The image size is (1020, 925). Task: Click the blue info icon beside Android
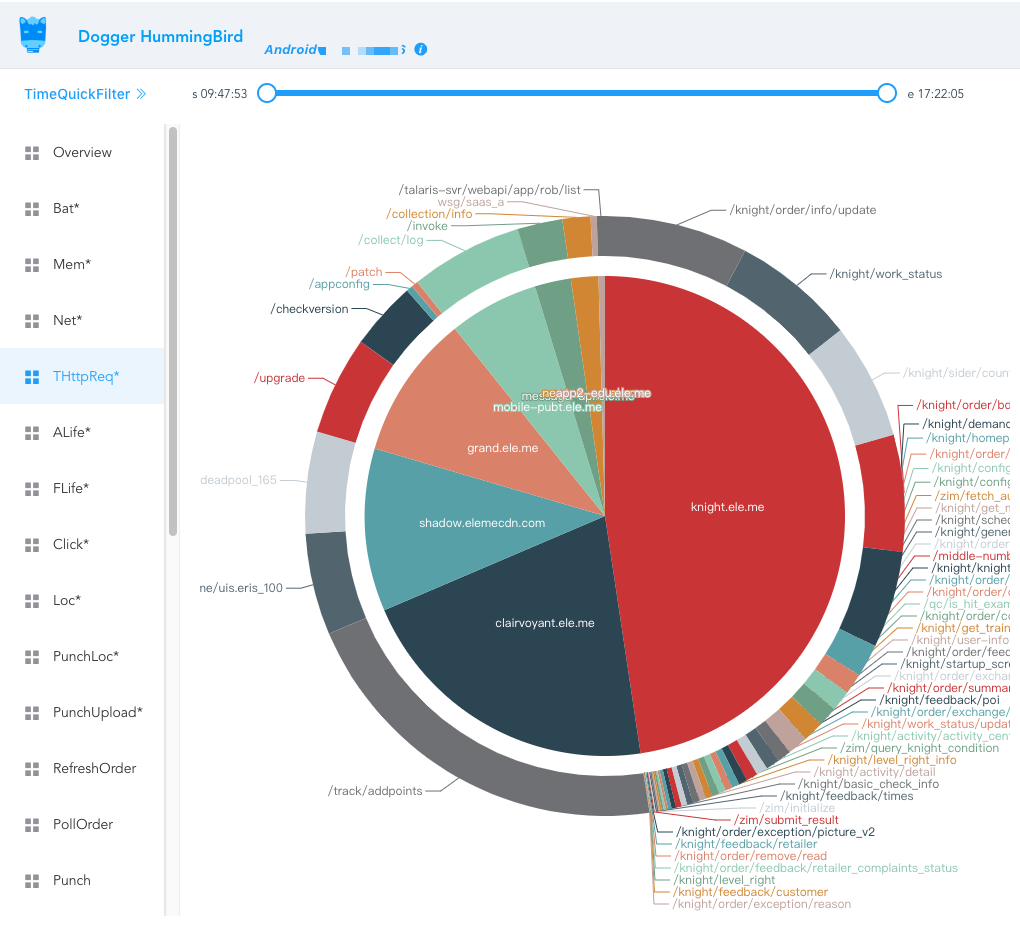pos(421,49)
